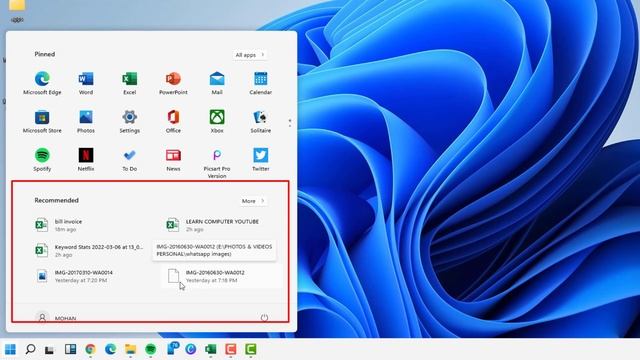Open Task View on the taskbar
640x360 pixels.
point(50,349)
